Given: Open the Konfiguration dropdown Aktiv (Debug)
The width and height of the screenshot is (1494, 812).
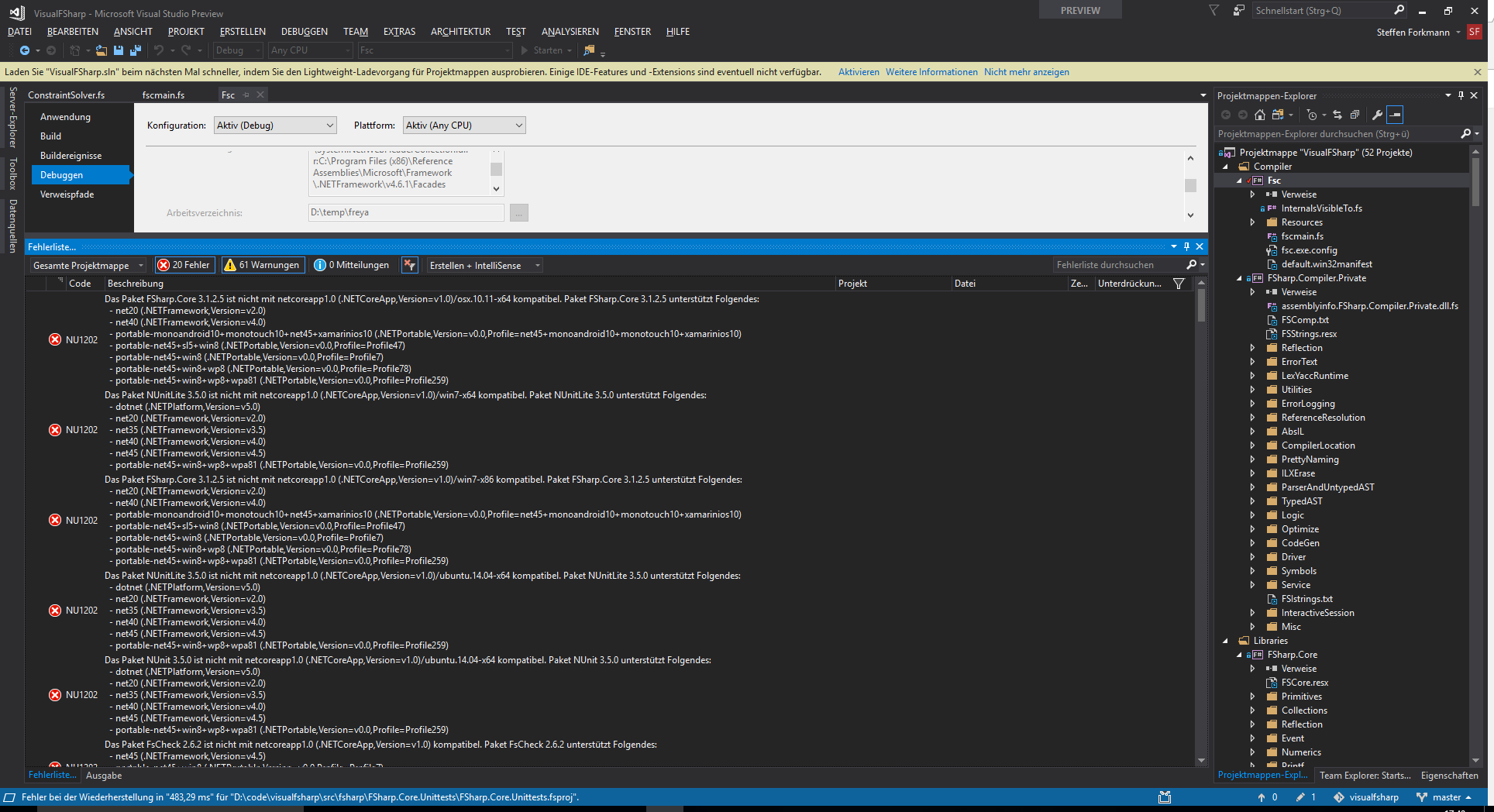Looking at the screenshot, I should pyautogui.click(x=275, y=125).
